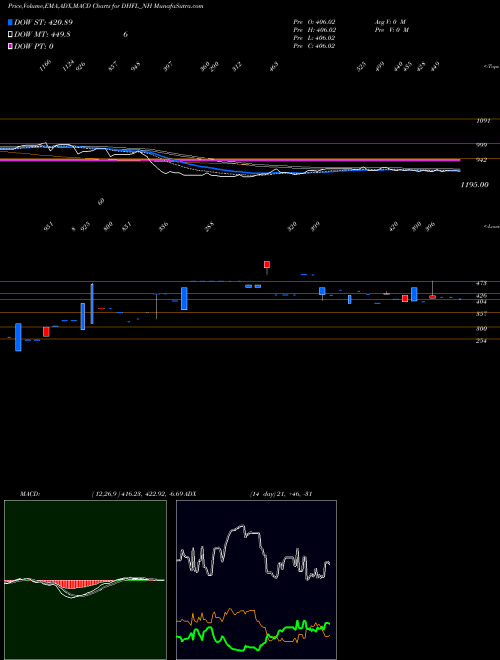Click the 309 candlestick axis label
Screen dimensions: 500x660
click(x=481, y=329)
